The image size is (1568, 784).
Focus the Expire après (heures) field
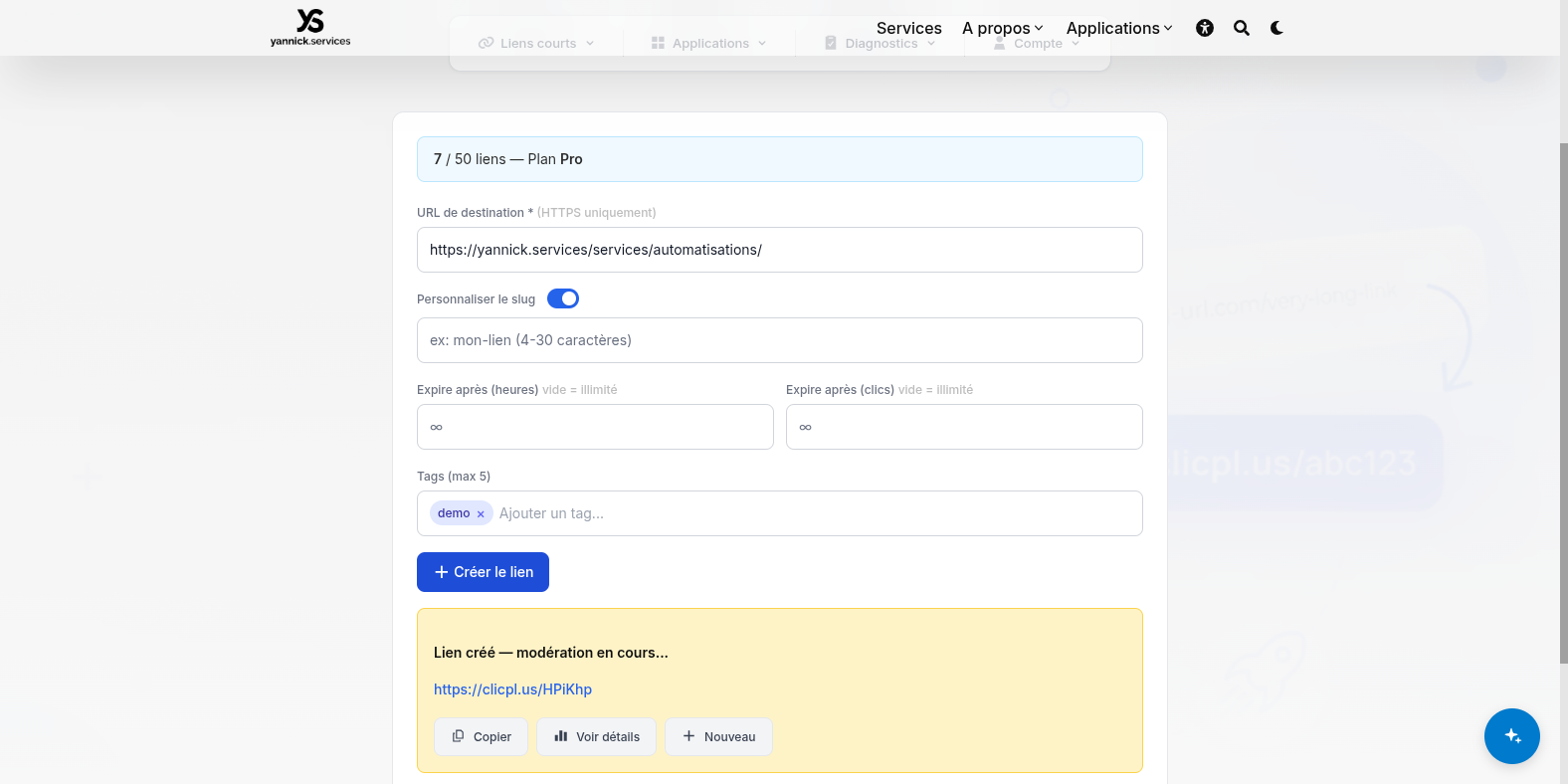(595, 427)
